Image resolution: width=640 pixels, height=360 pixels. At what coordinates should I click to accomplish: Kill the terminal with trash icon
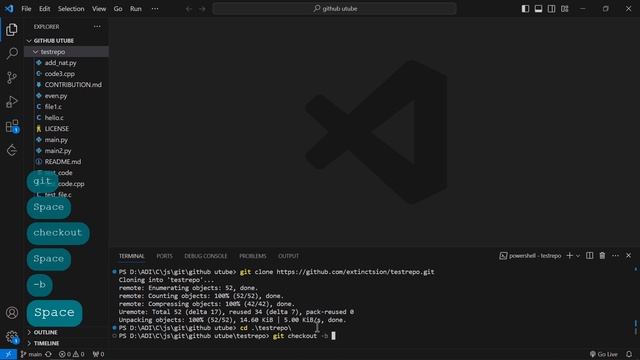602,256
